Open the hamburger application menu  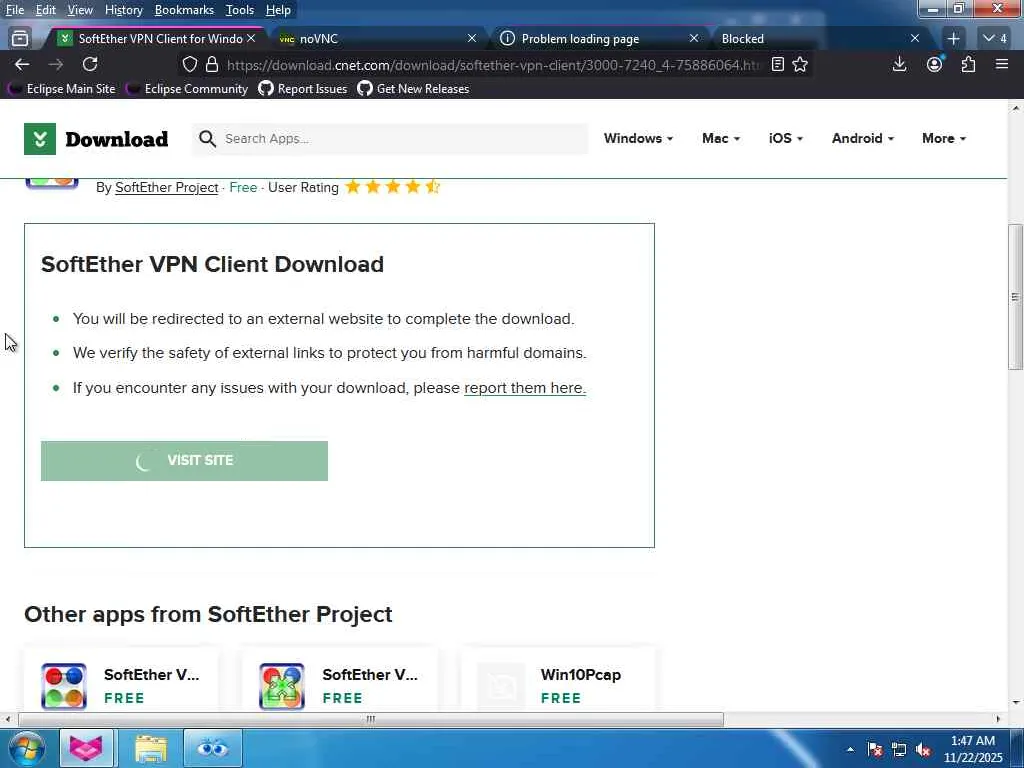click(1002, 64)
